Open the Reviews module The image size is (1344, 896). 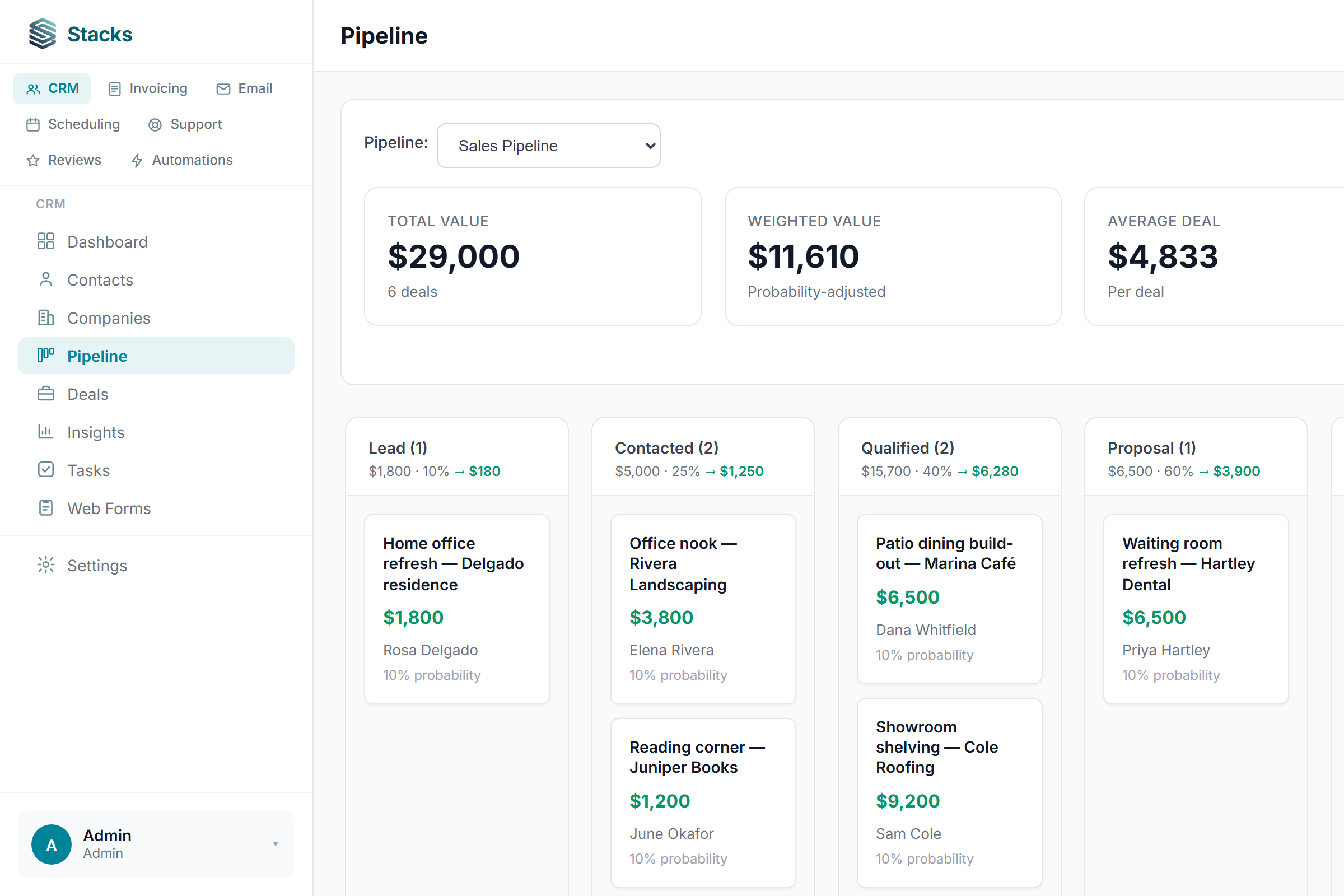pyautogui.click(x=63, y=160)
